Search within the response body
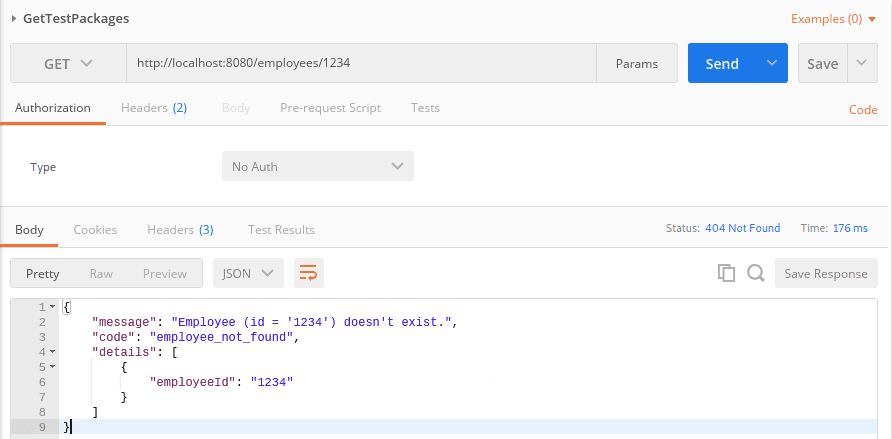Viewport: 892px width, 439px height. [x=755, y=274]
